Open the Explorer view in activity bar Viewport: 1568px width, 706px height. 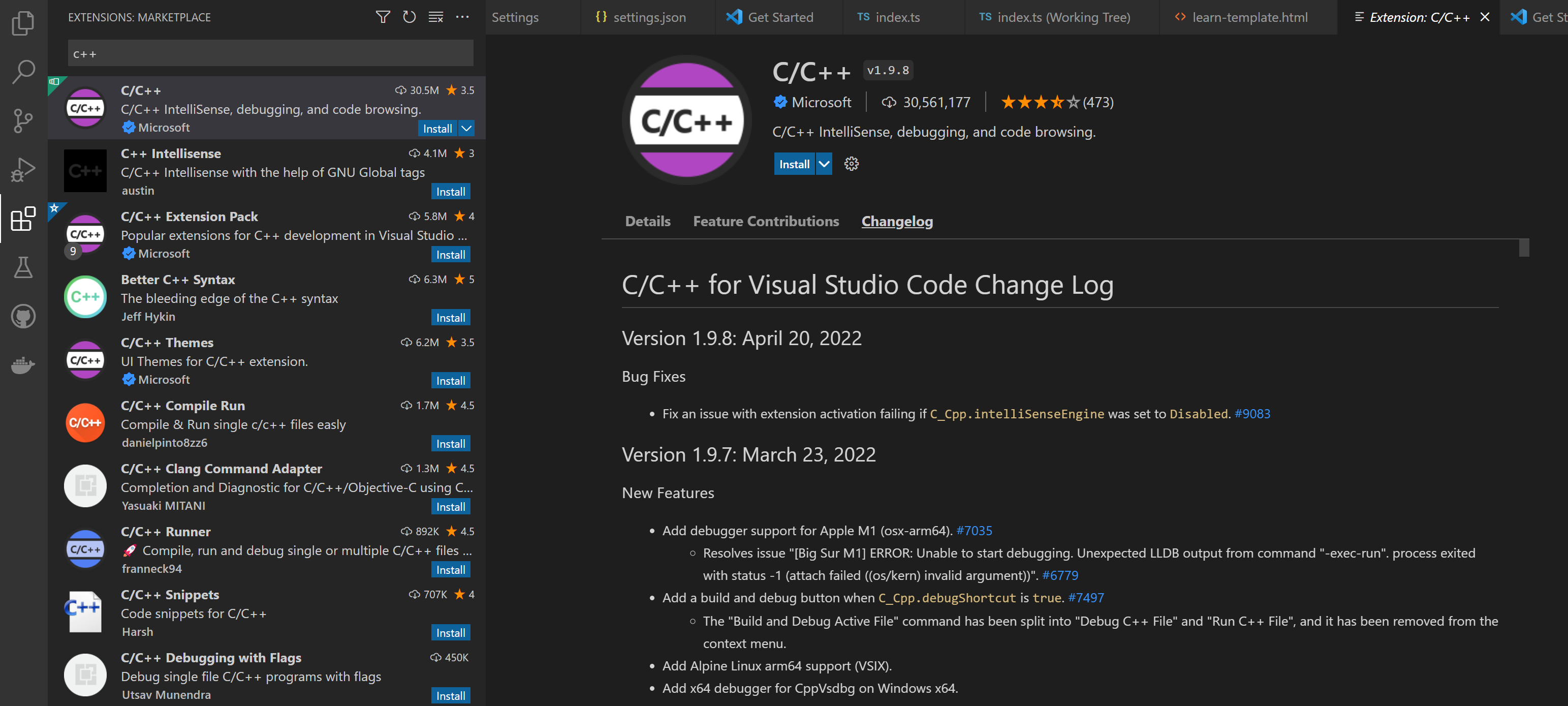23,23
